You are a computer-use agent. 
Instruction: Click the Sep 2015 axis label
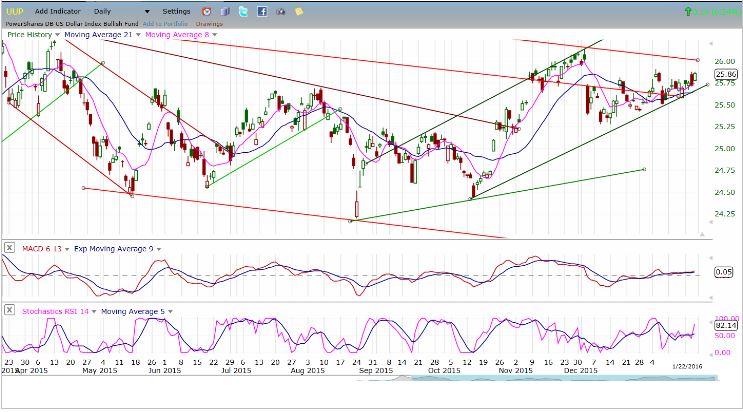(376, 370)
